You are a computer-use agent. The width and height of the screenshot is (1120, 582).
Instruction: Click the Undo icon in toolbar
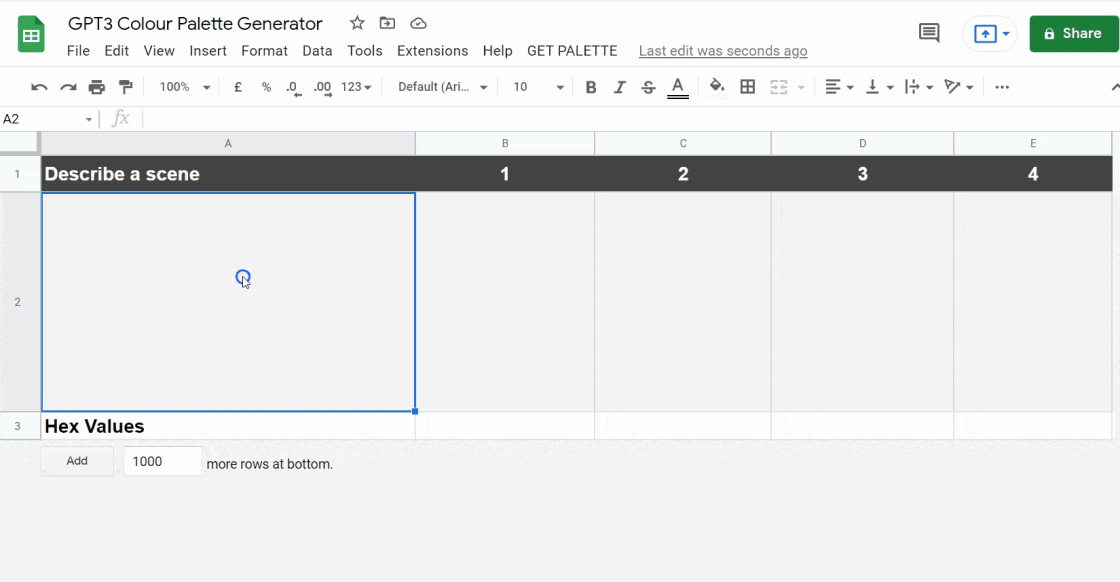point(39,88)
